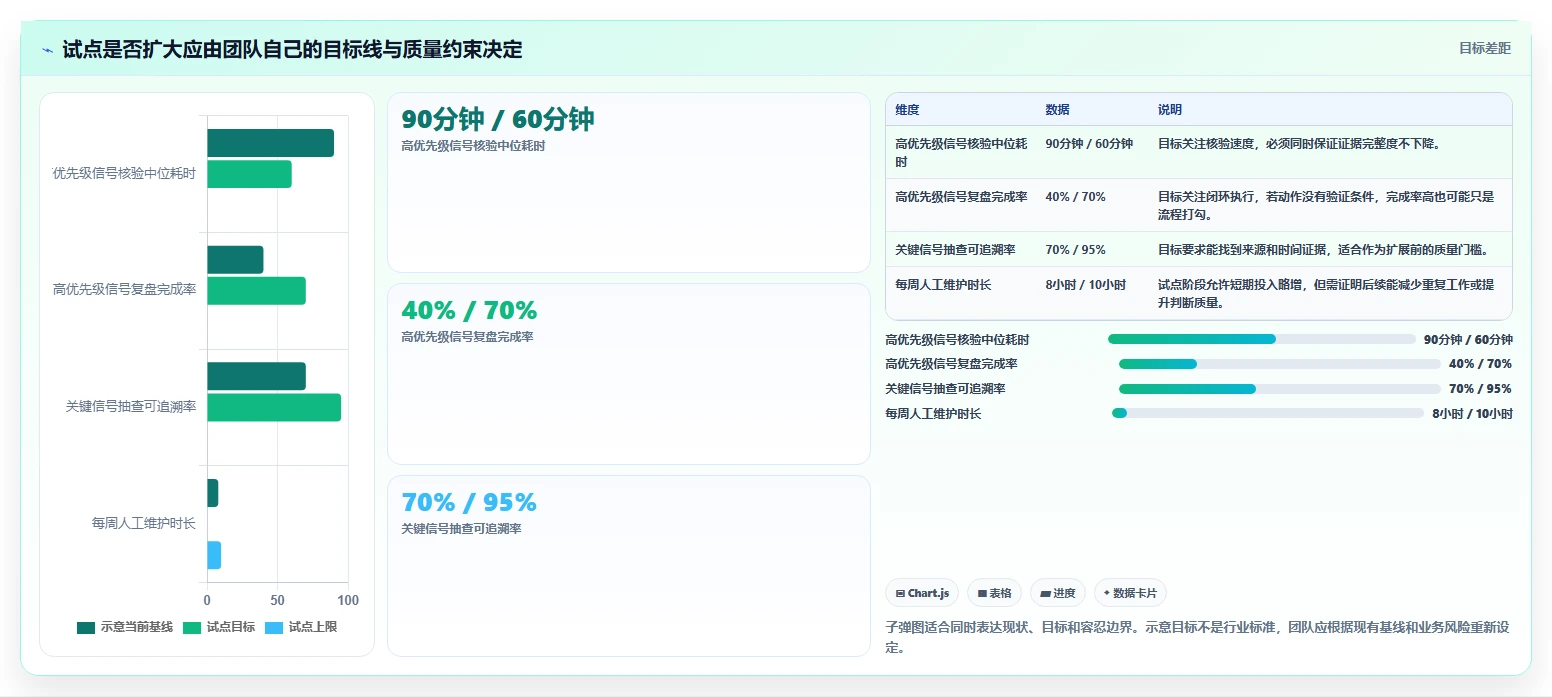
Task: Click the 高优先级信号核验中位耗时 progress bar
Action: (x=1262, y=339)
